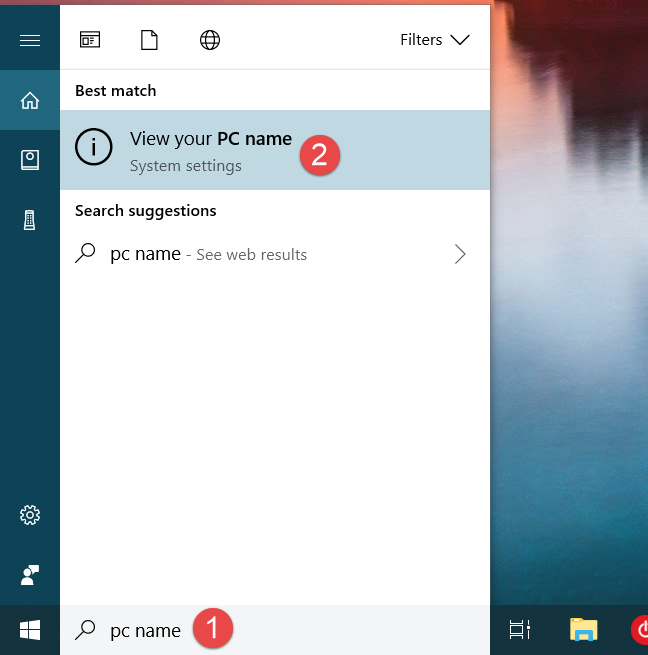Filter results by Apps icon

[x=90, y=40]
